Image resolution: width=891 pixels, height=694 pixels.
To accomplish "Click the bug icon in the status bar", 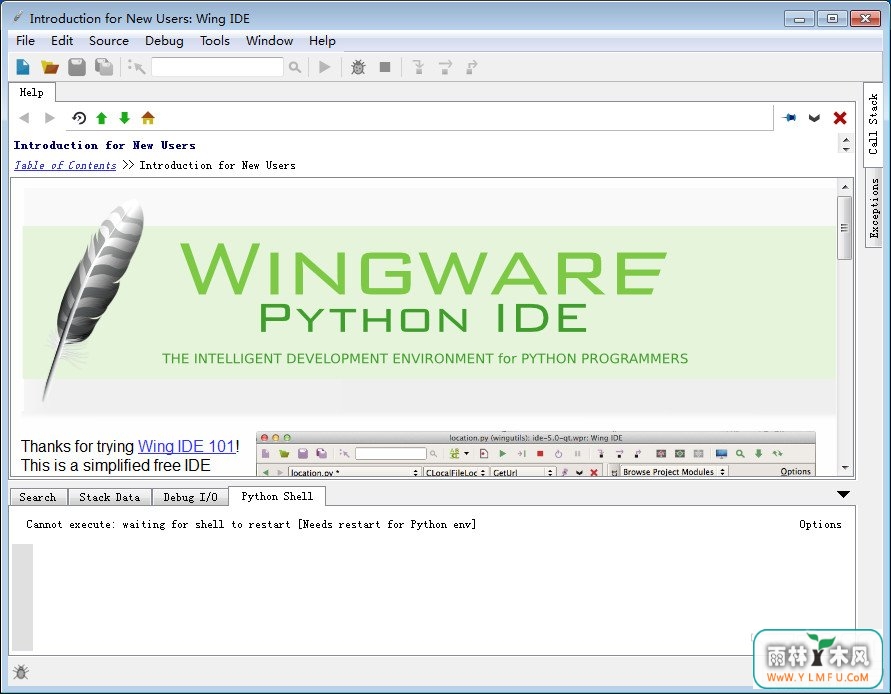I will point(21,672).
